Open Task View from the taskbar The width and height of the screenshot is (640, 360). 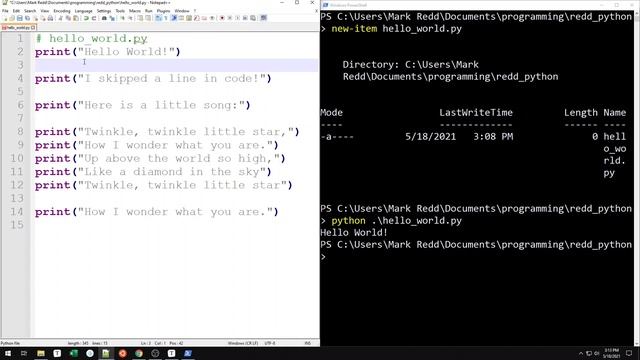point(24,353)
